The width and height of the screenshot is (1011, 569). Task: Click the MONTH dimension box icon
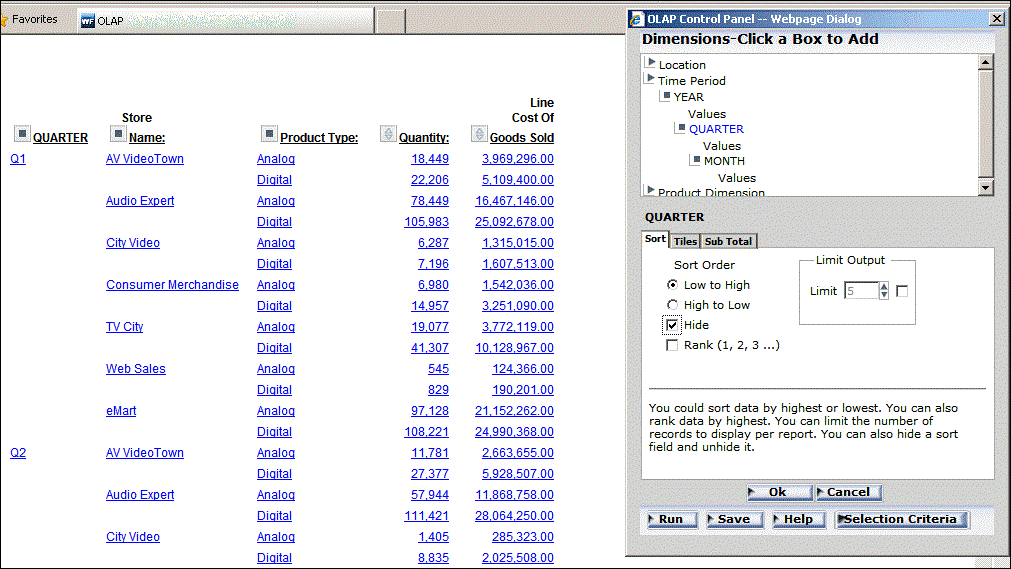[x=696, y=159]
